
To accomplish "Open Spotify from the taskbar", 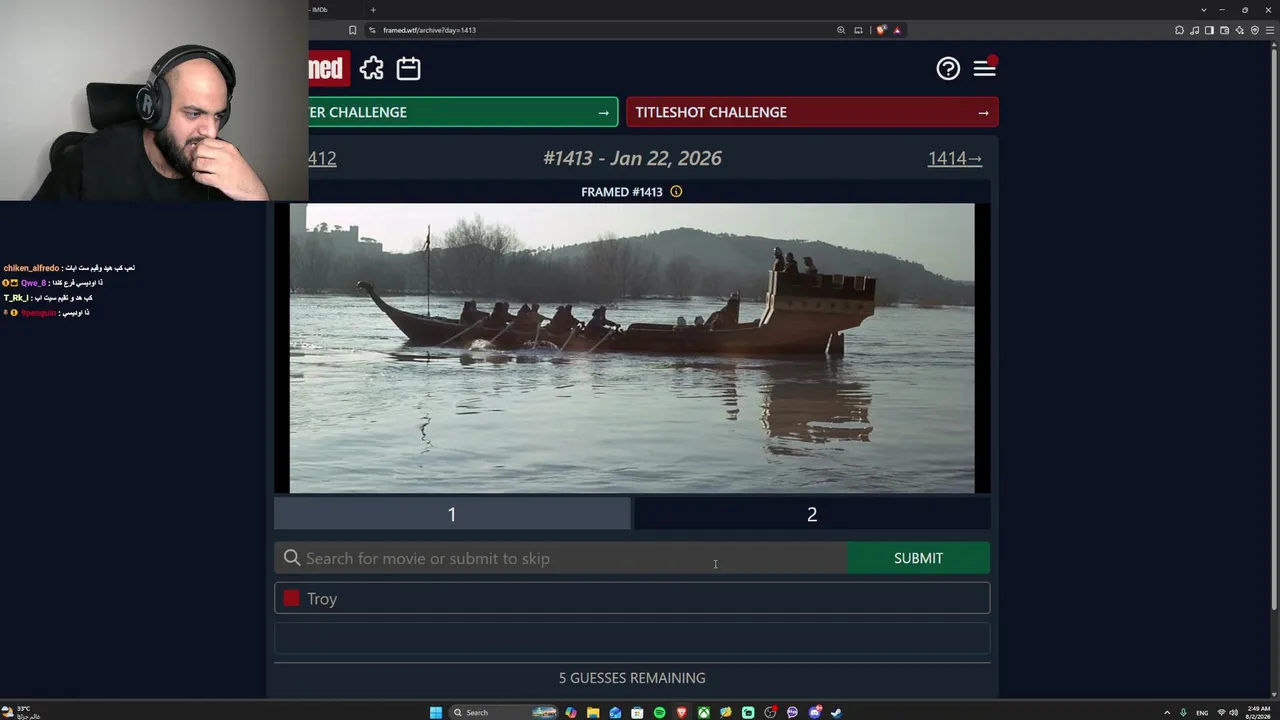I will 659,712.
